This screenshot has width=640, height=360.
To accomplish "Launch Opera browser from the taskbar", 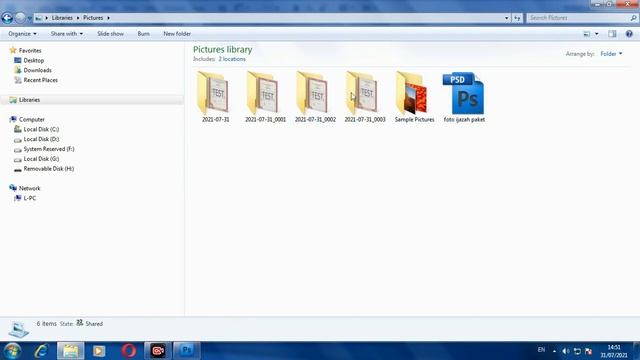I will click(129, 351).
